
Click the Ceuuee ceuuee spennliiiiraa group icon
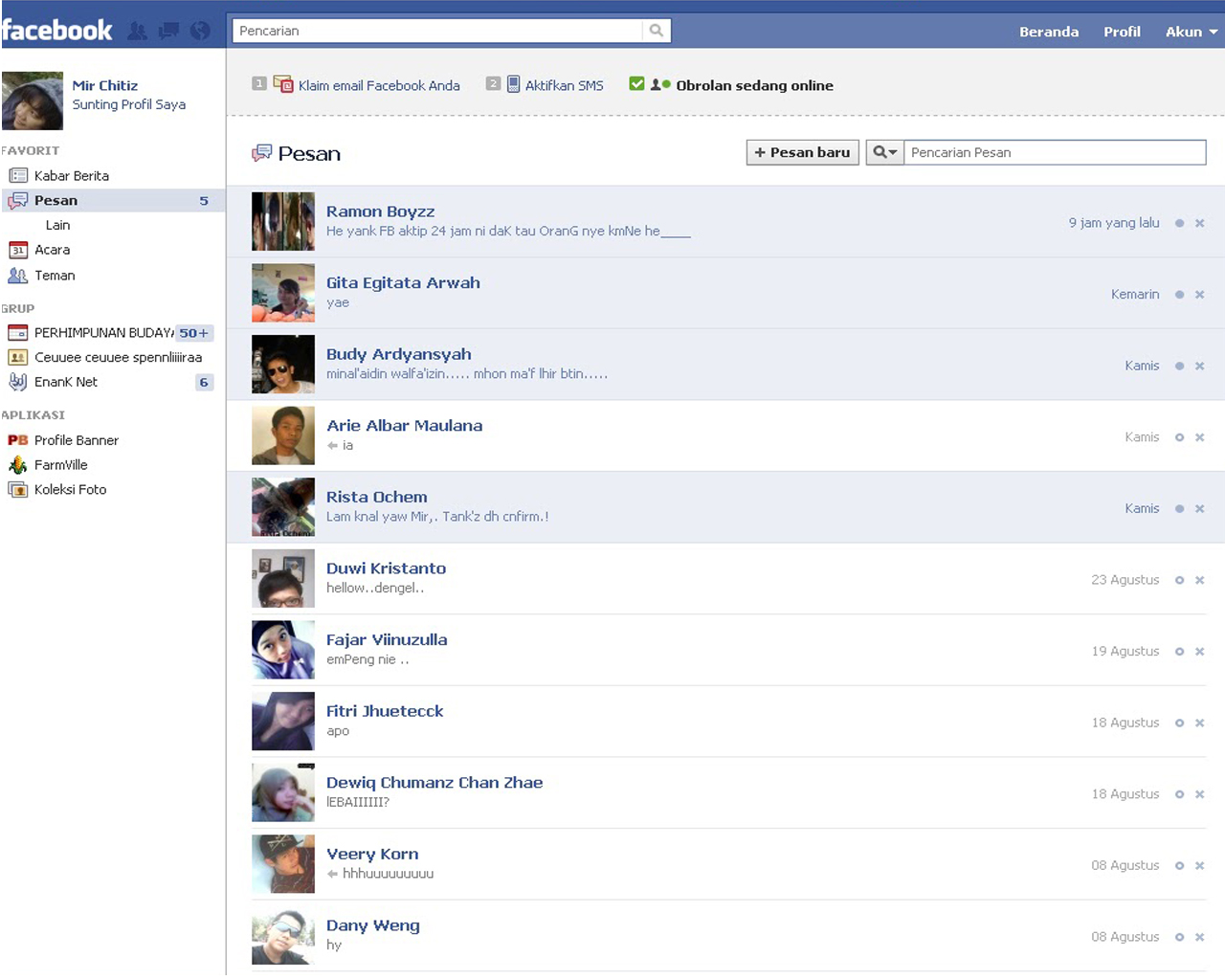[18, 357]
